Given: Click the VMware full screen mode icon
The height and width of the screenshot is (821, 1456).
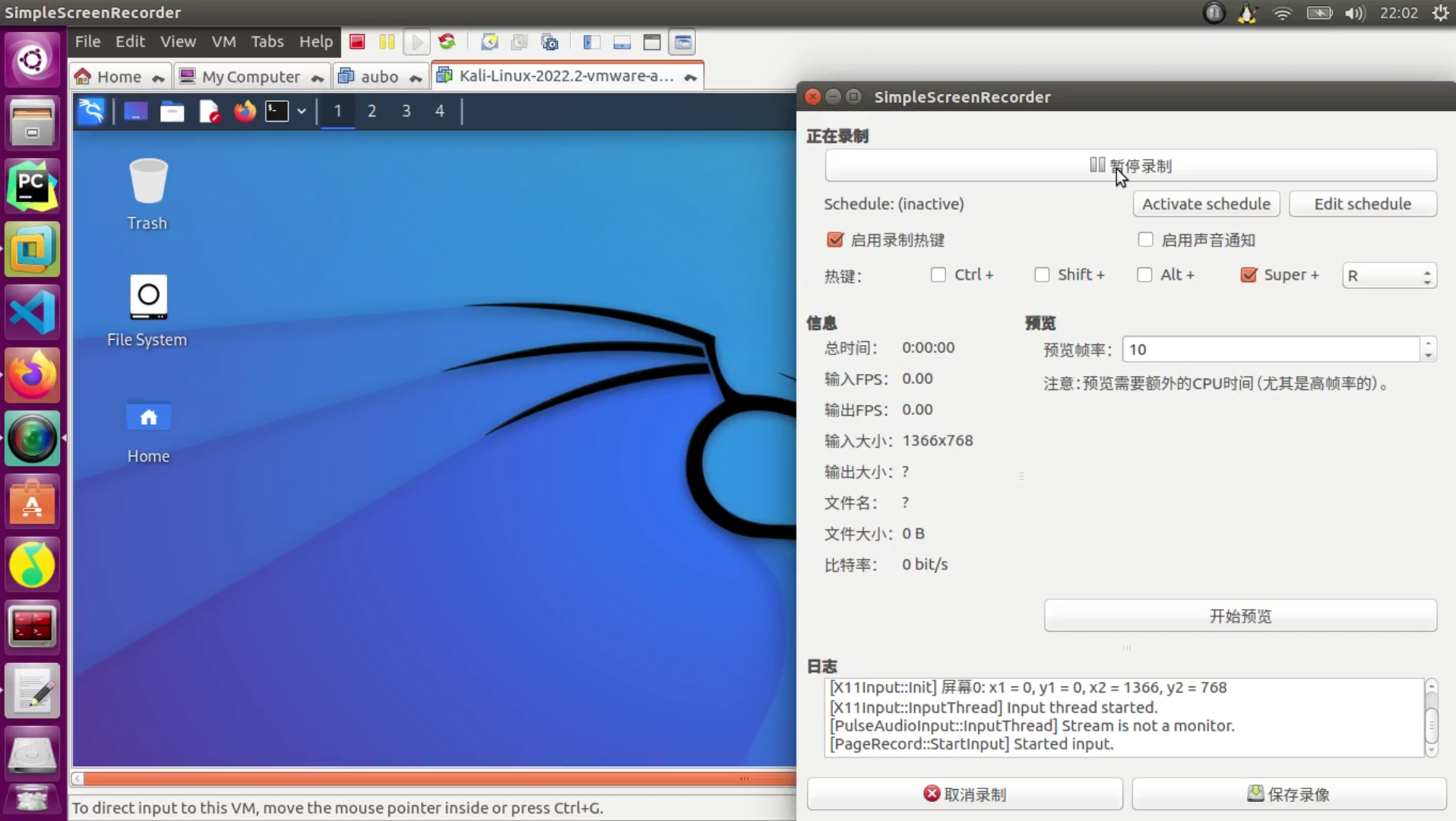Looking at the screenshot, I should [x=652, y=42].
